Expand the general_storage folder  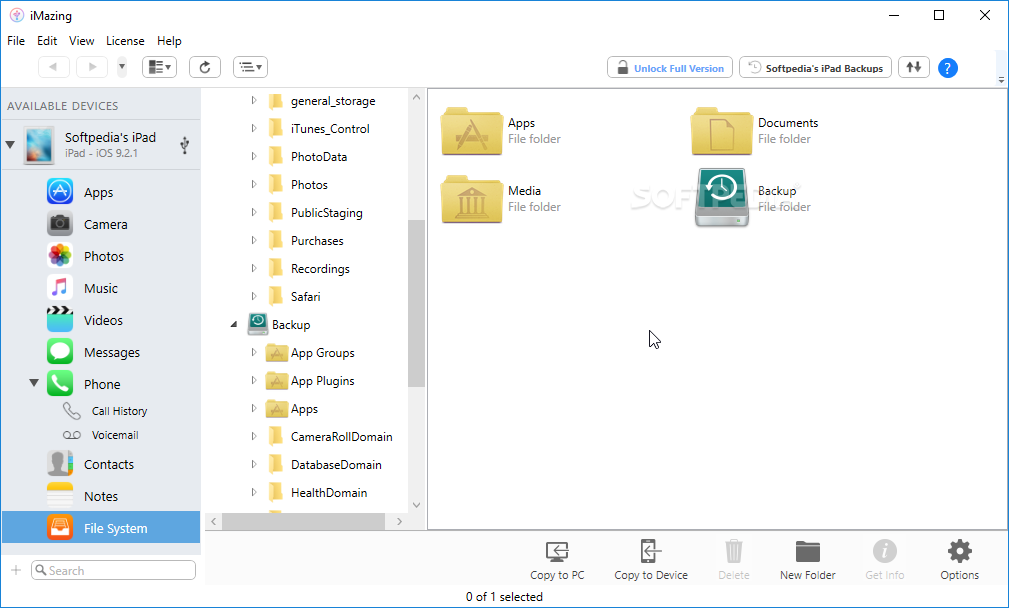254,100
